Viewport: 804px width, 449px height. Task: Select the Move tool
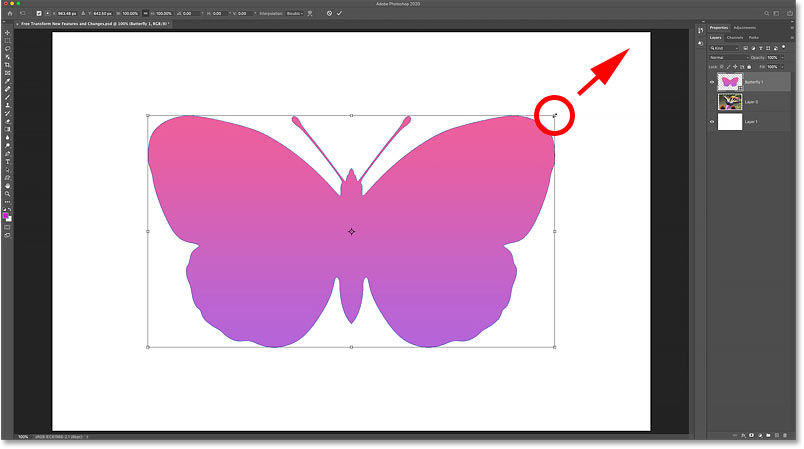click(x=8, y=33)
